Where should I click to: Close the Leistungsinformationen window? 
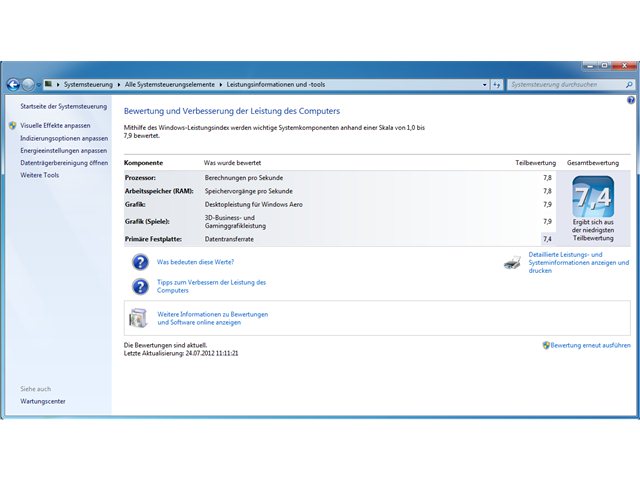click(624, 65)
